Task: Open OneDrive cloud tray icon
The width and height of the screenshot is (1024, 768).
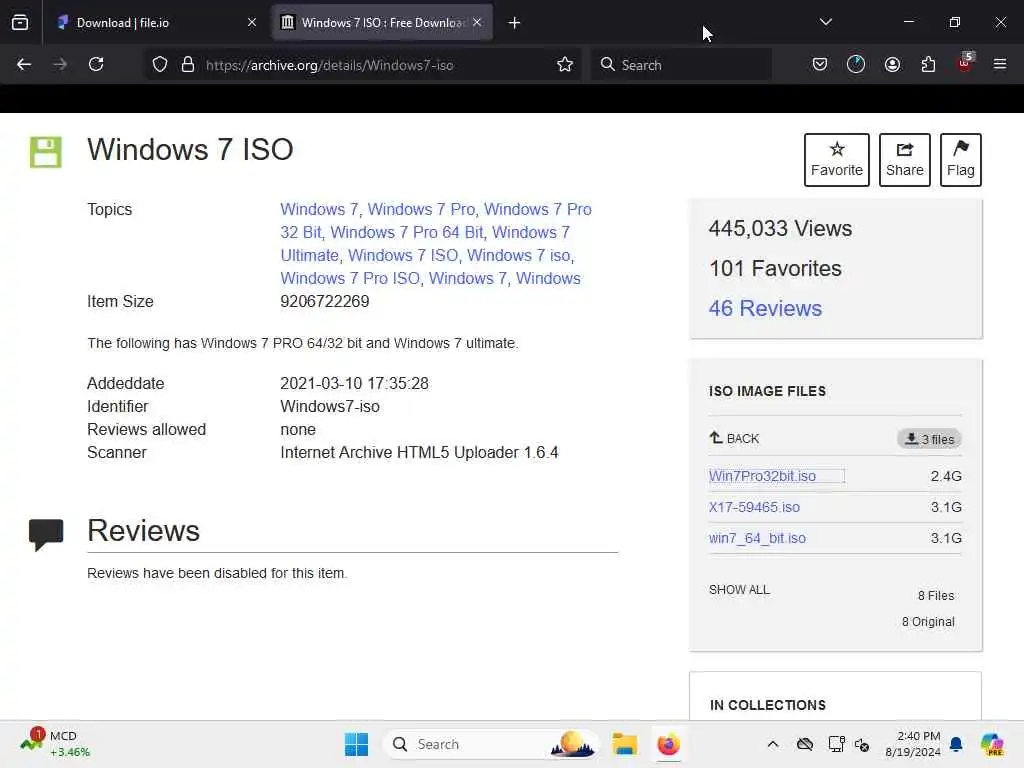Action: click(805, 744)
